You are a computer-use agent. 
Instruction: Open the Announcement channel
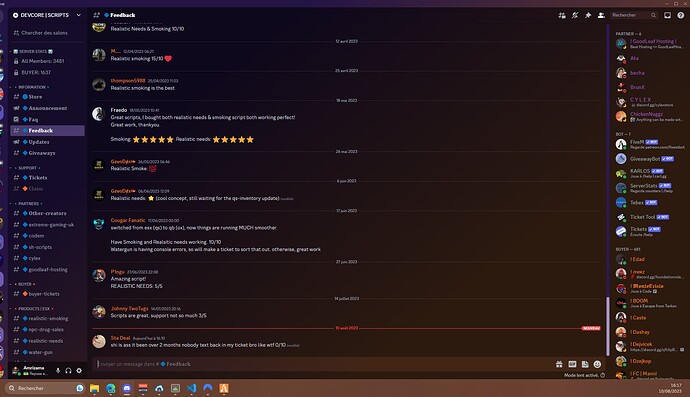48,108
